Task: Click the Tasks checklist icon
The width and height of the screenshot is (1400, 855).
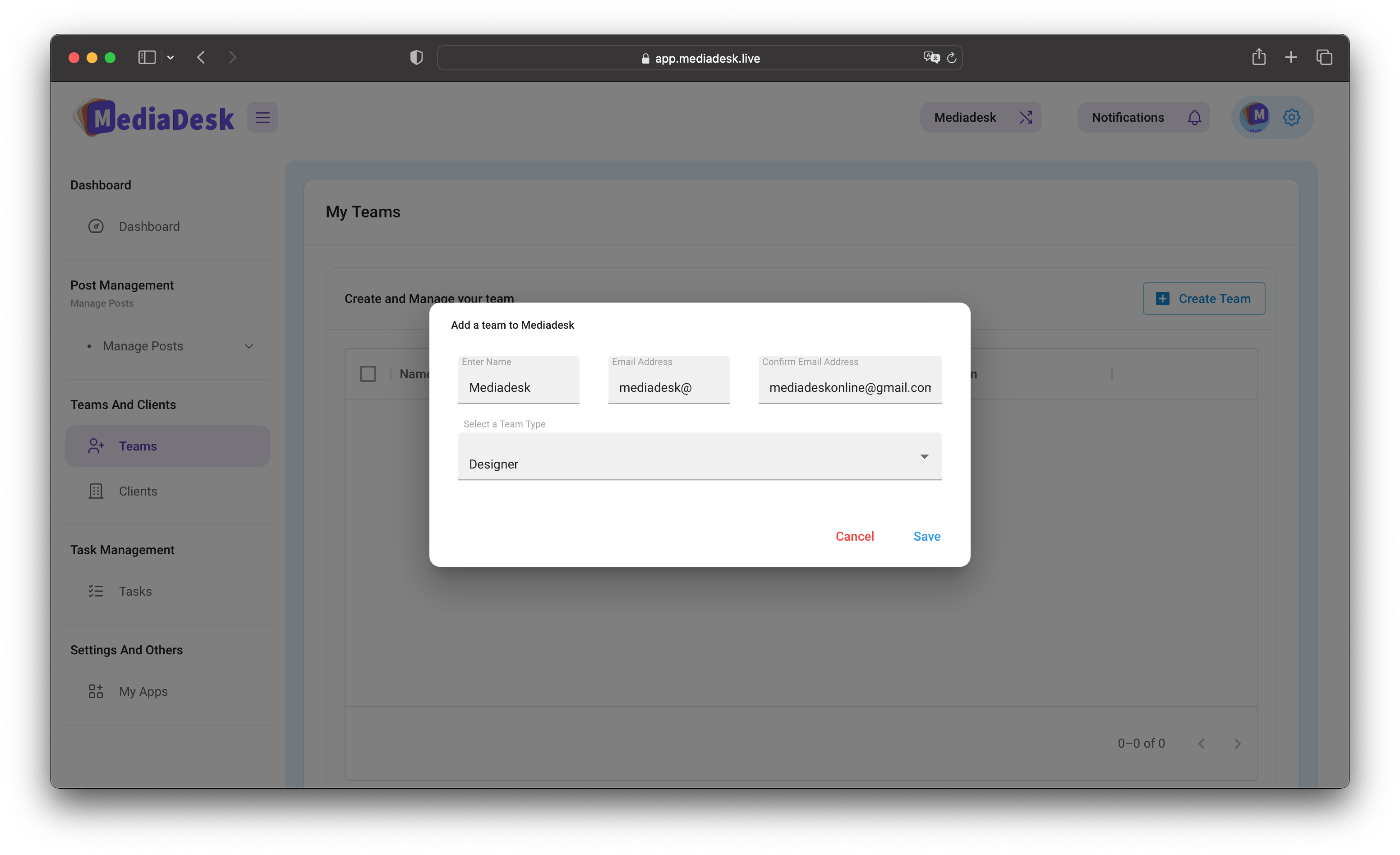Action: click(96, 591)
